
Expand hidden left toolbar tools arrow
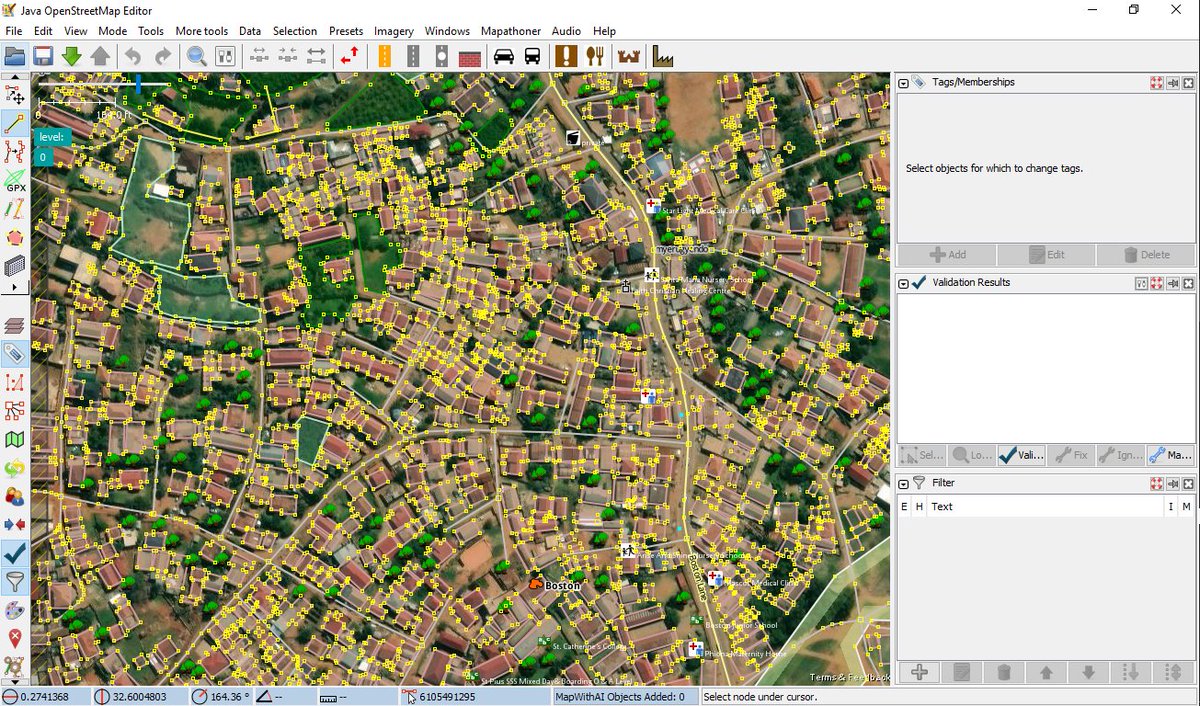tap(15, 287)
